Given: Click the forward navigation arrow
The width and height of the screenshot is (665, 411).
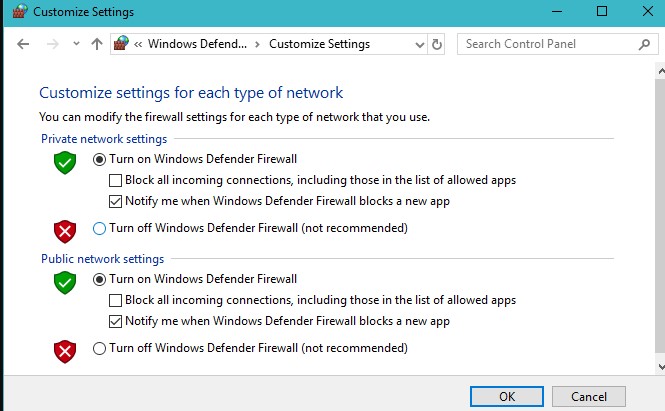Looking at the screenshot, I should [53, 44].
